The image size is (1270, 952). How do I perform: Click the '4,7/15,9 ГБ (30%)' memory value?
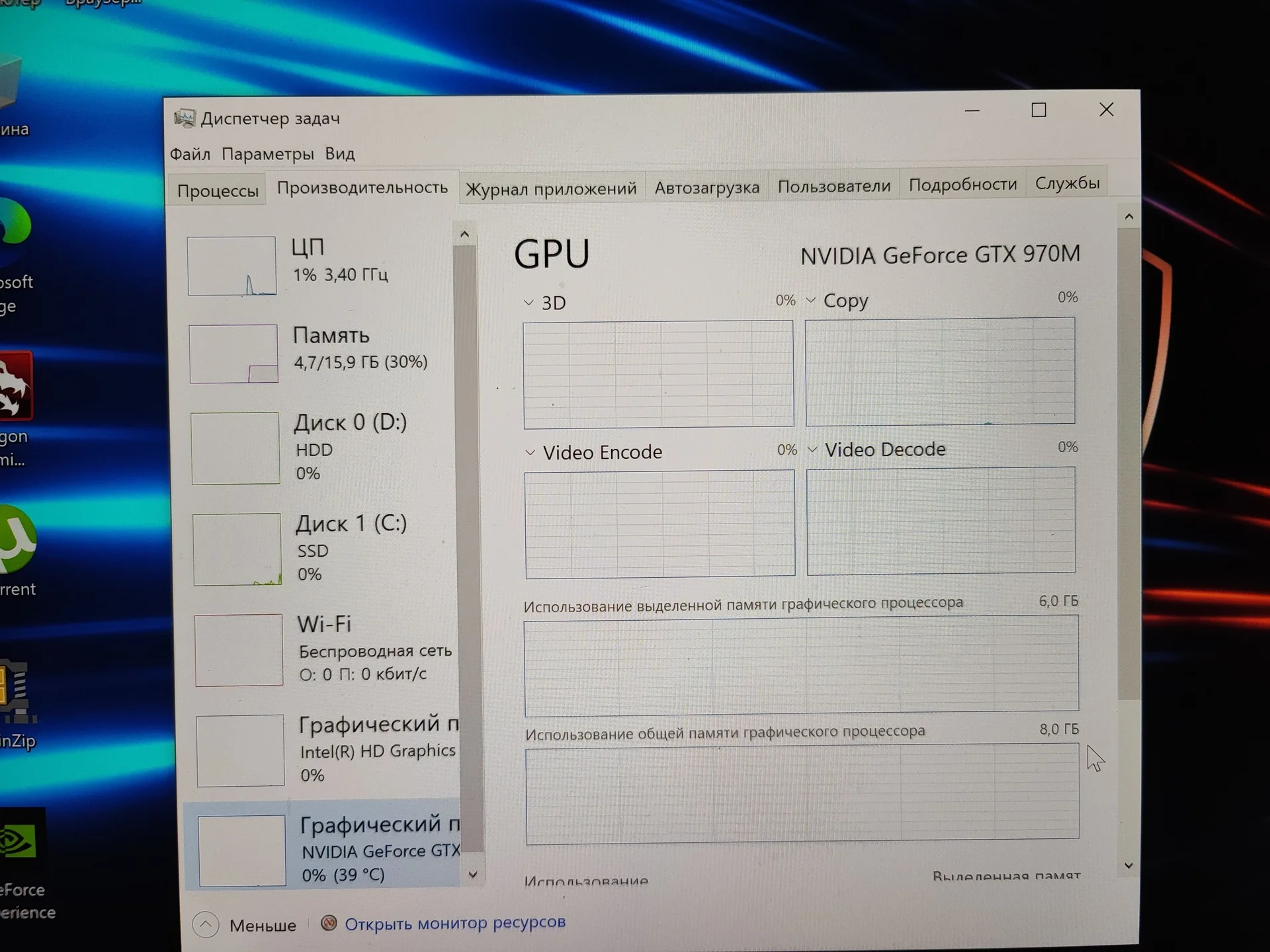click(x=360, y=362)
